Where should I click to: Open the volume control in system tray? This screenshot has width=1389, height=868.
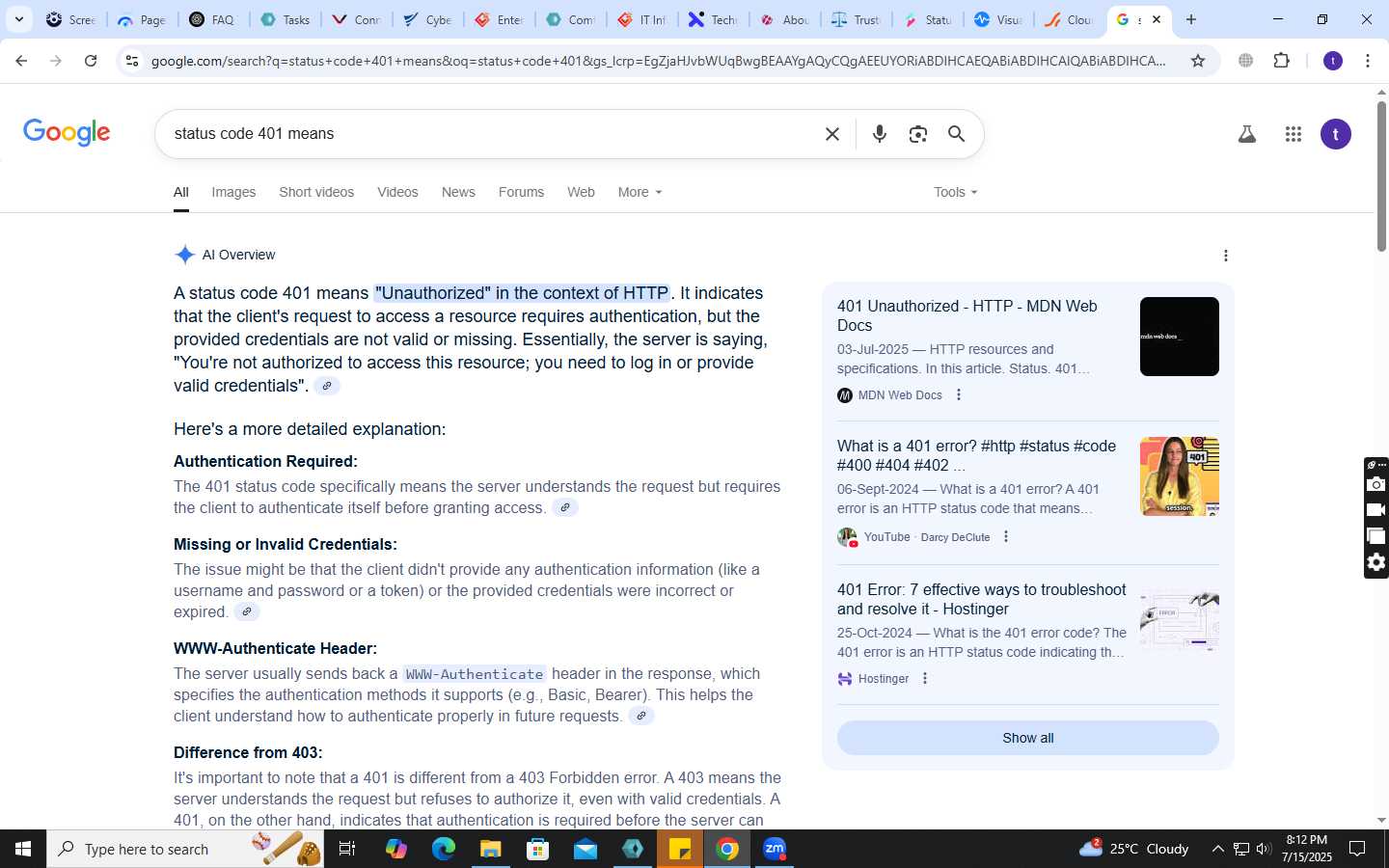click(1264, 849)
